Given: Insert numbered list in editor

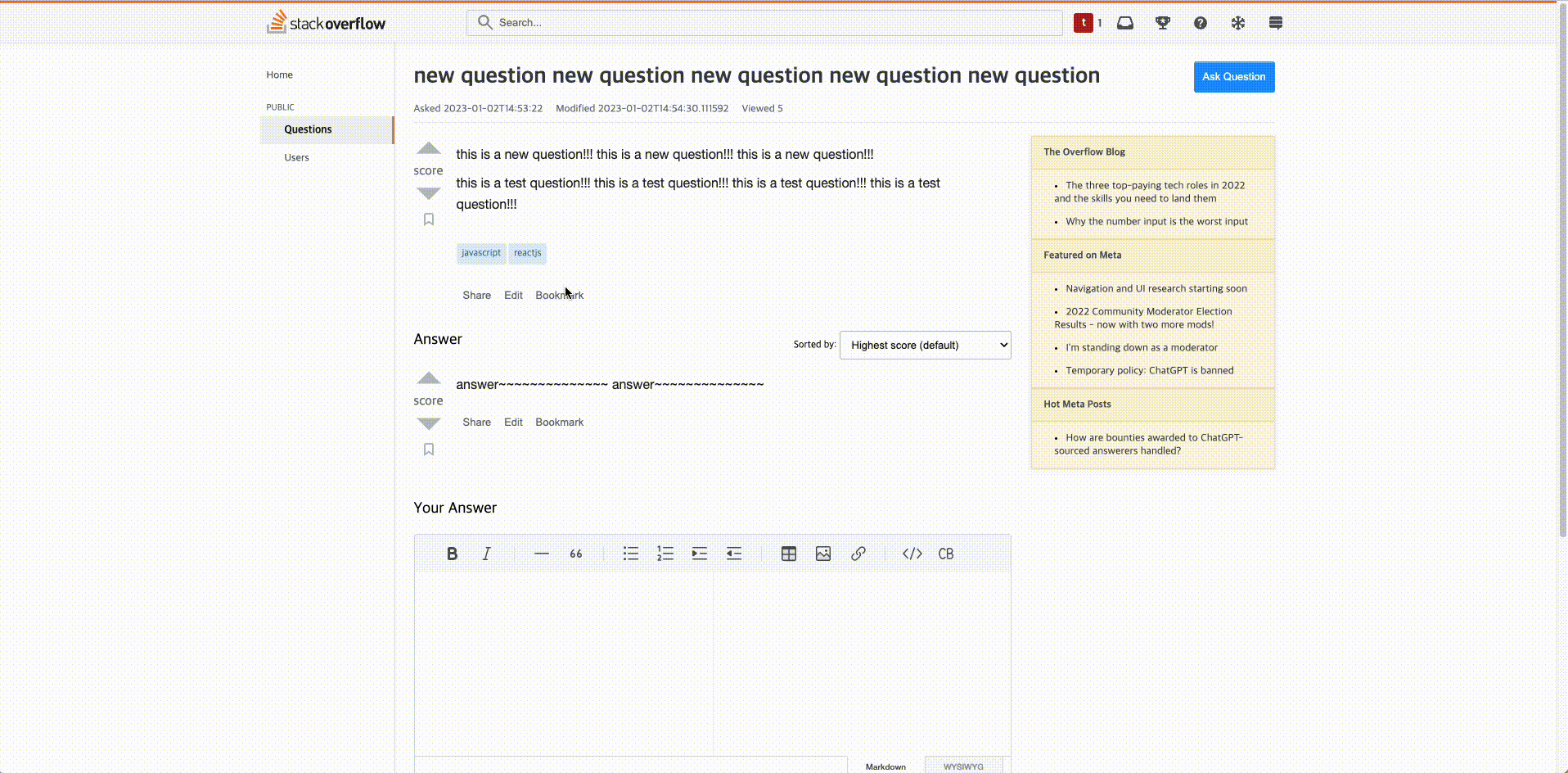Looking at the screenshot, I should [665, 554].
